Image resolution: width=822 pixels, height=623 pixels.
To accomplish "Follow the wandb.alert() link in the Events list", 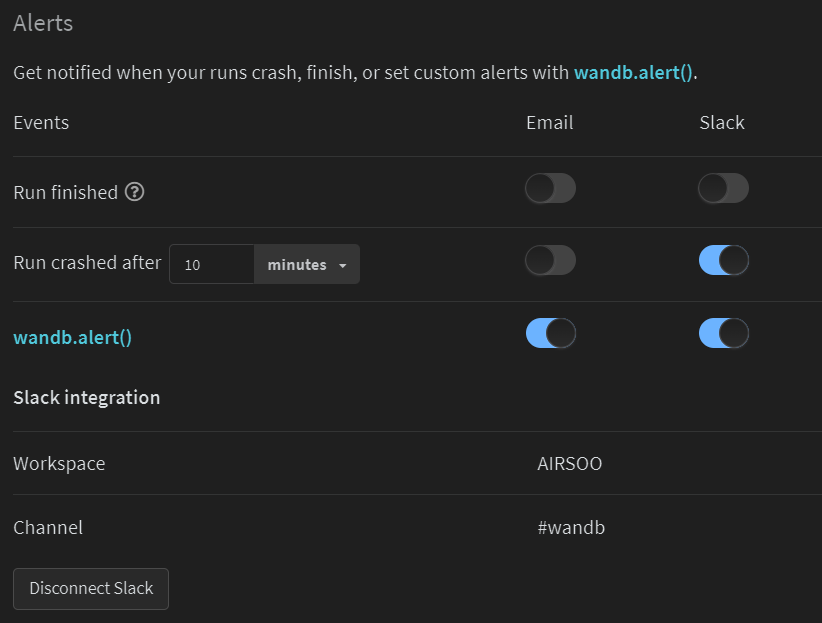I will [x=72, y=337].
